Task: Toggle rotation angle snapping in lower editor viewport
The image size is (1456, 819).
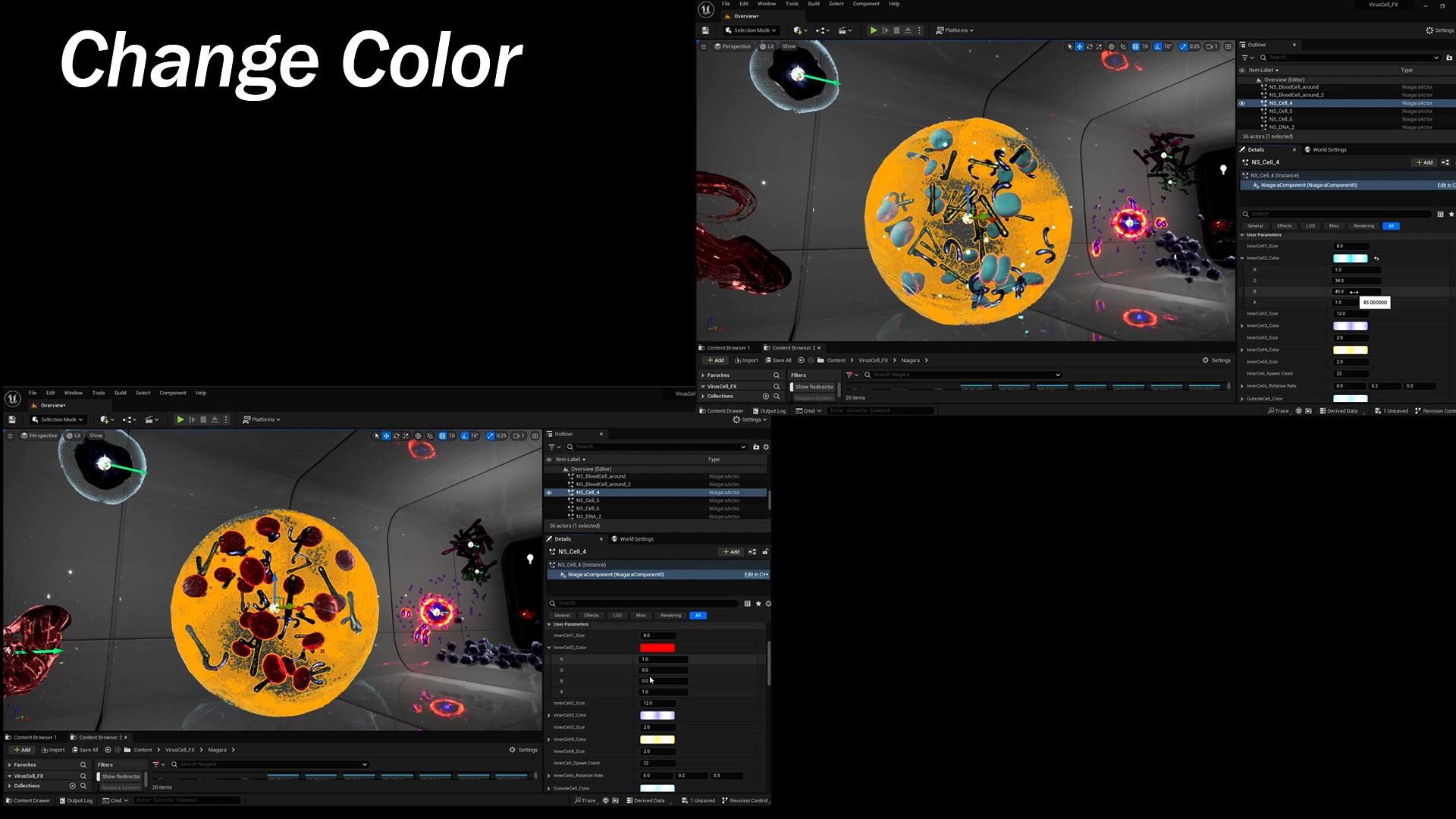Action: point(465,436)
